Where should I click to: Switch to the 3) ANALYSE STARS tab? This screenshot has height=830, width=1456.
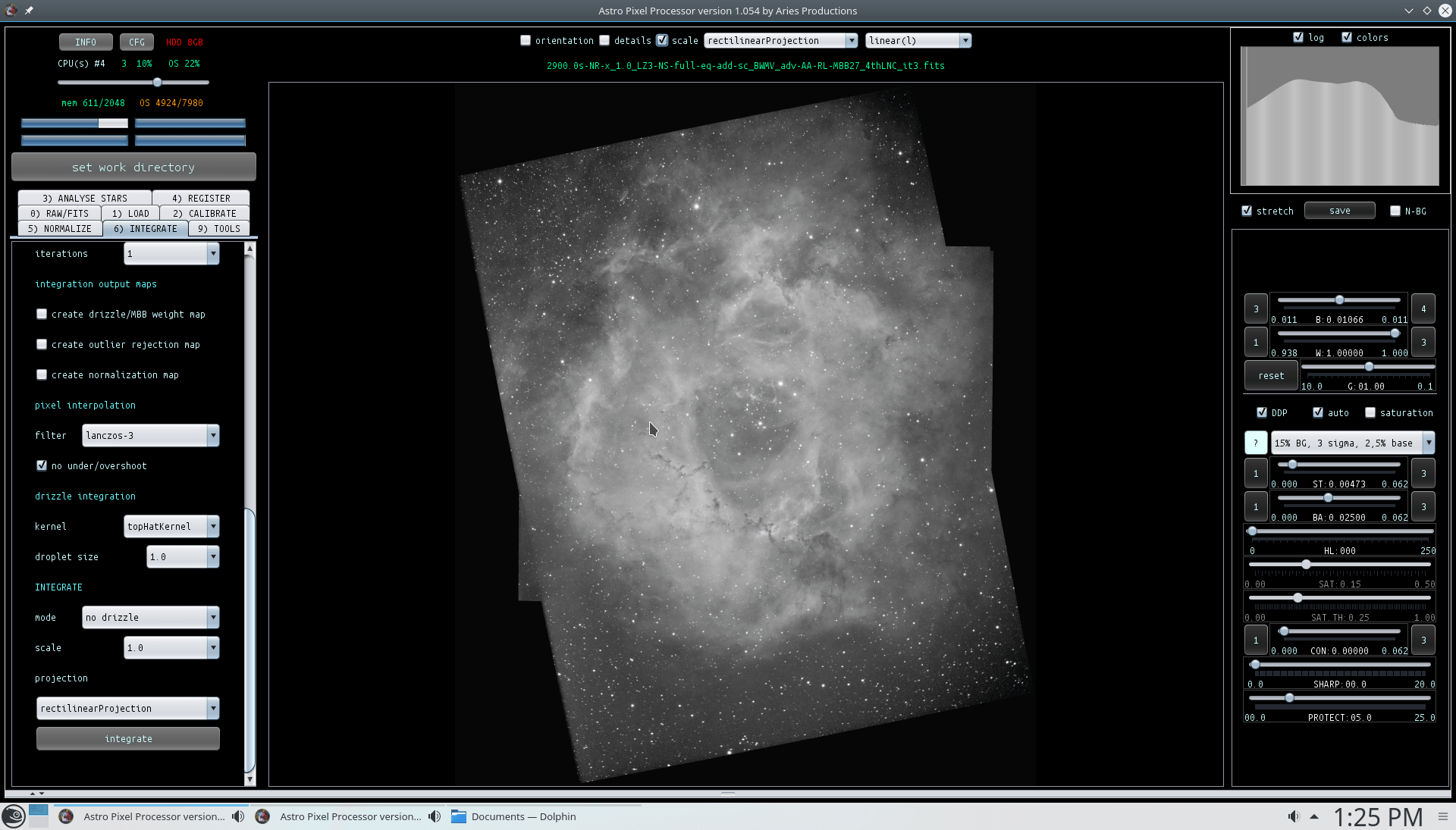coord(85,198)
